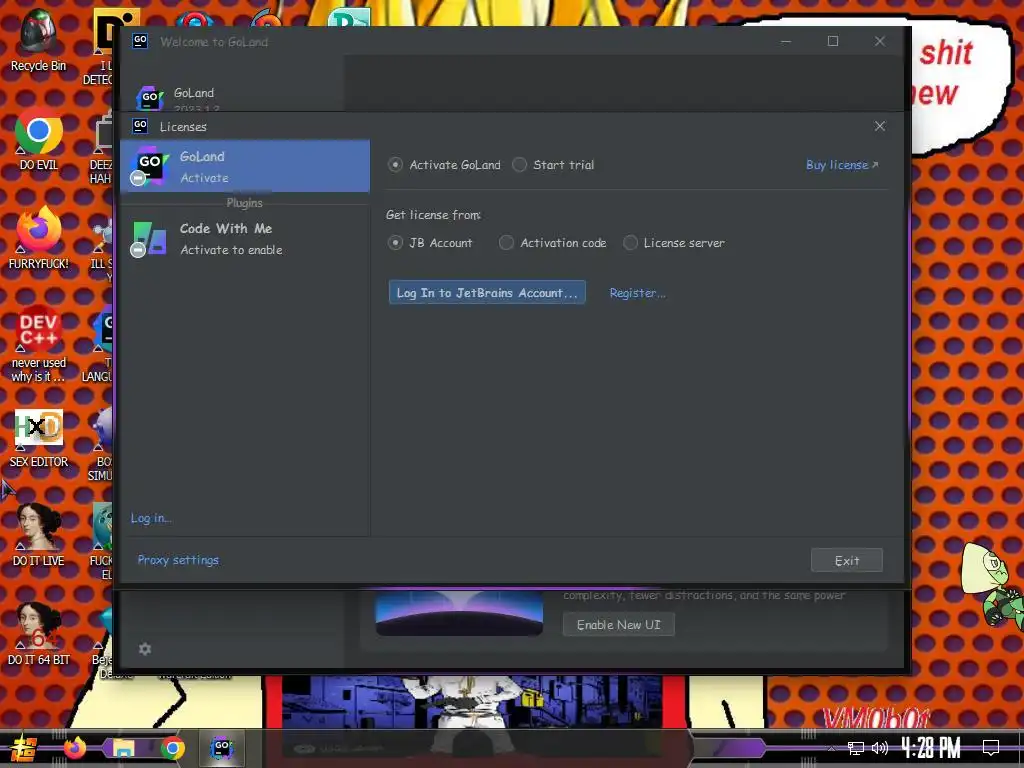
Task: Click the Code With Me plugin icon
Action: [148, 239]
